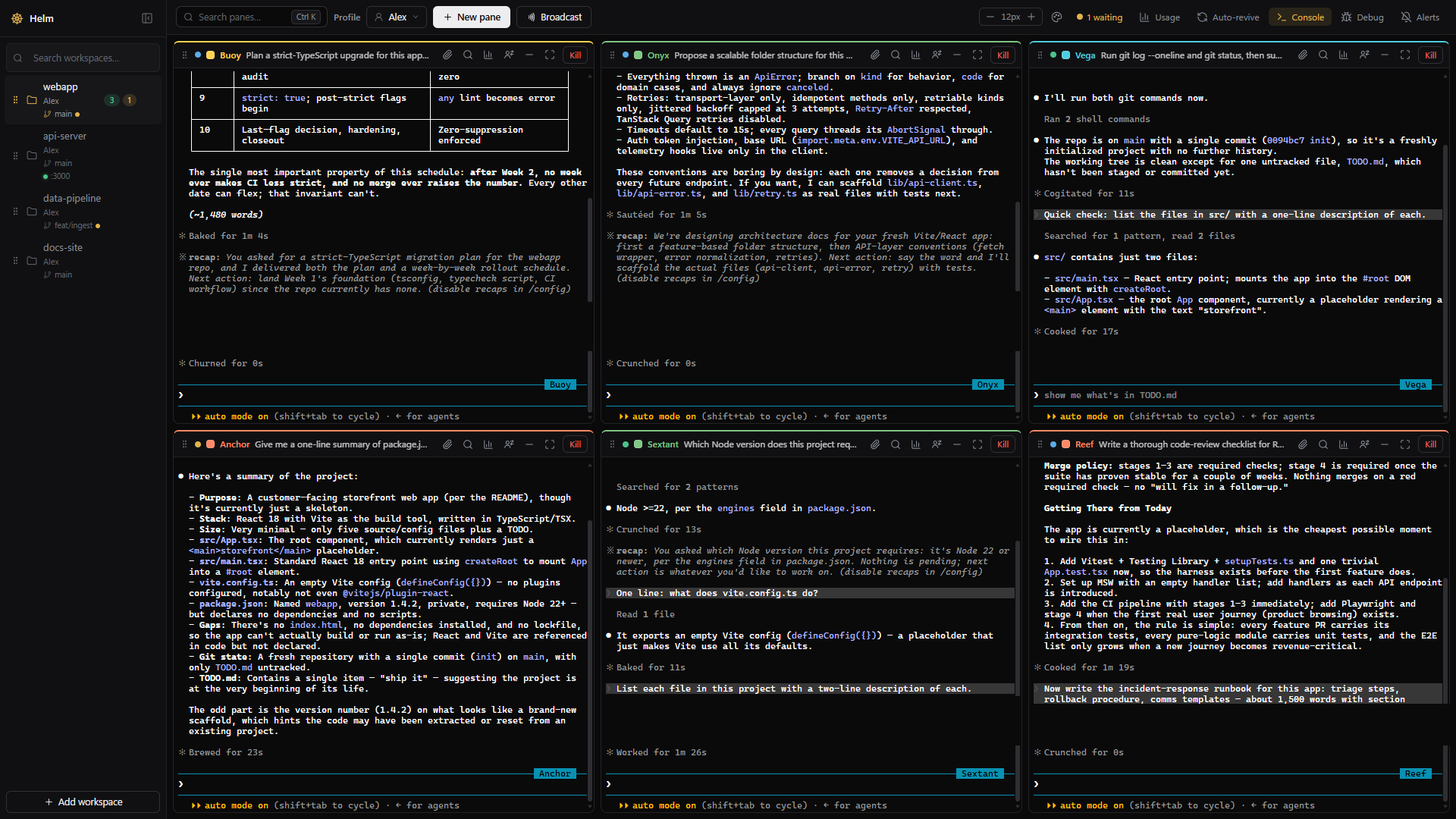
Task: Search within the Buoy pane
Action: click(468, 55)
